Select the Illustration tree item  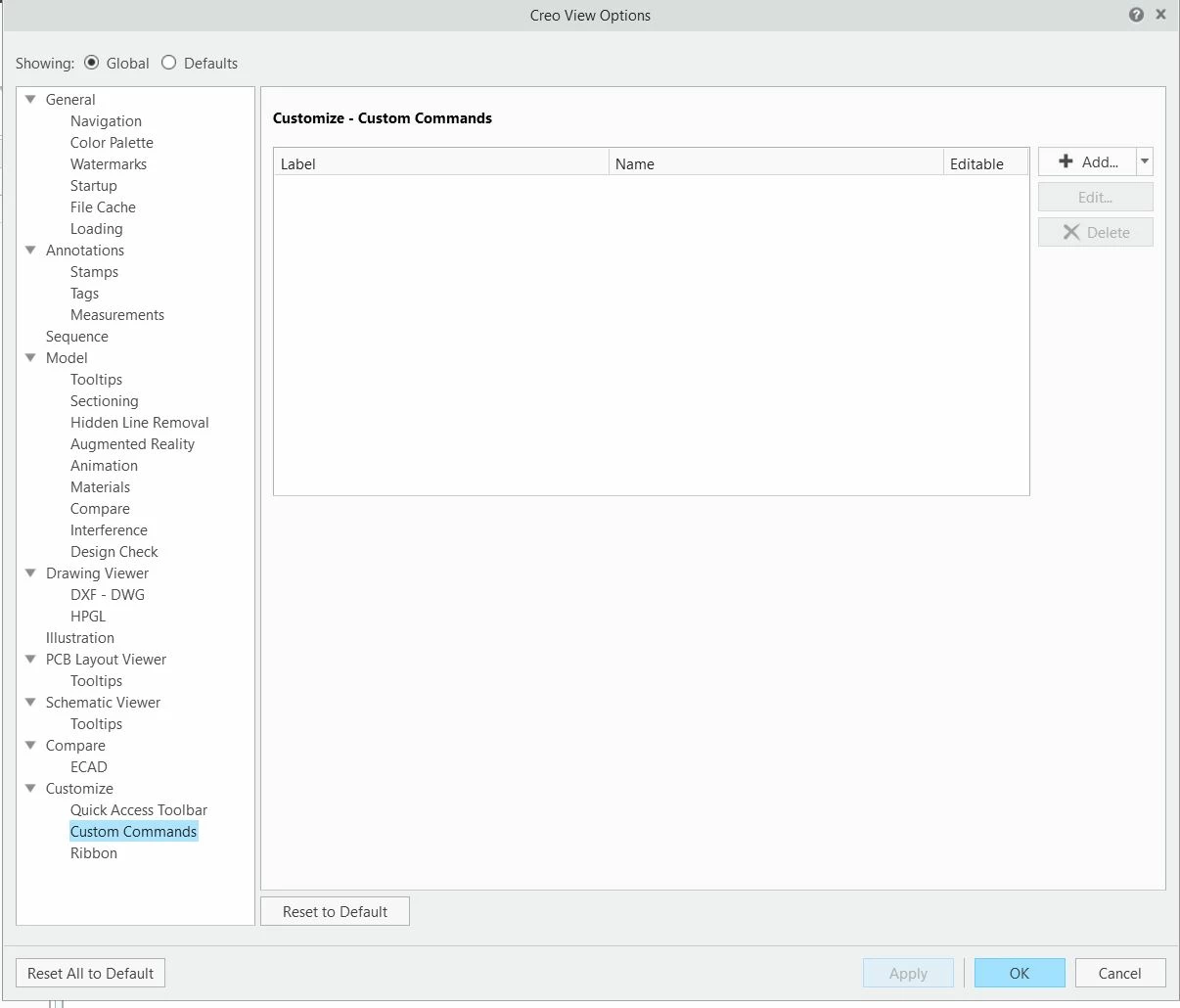click(x=80, y=637)
